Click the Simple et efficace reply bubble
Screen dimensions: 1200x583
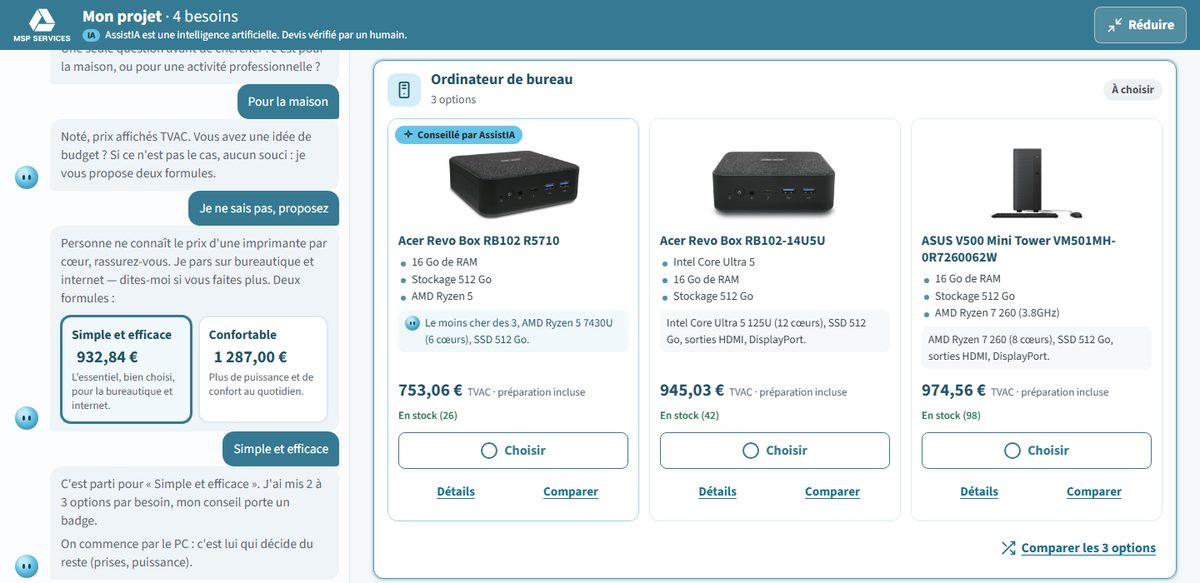click(280, 449)
